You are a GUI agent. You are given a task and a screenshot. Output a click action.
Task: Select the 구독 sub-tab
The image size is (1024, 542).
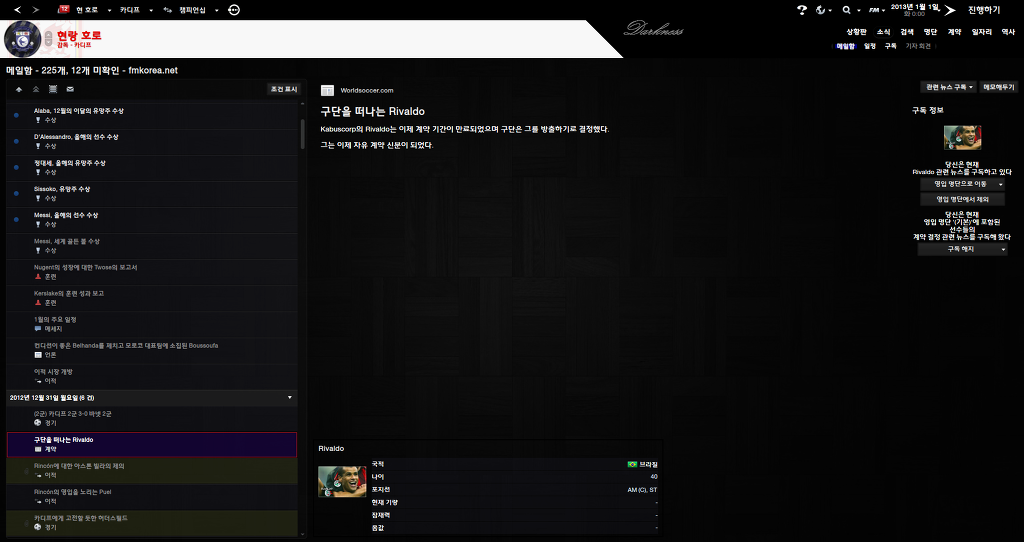(891, 46)
